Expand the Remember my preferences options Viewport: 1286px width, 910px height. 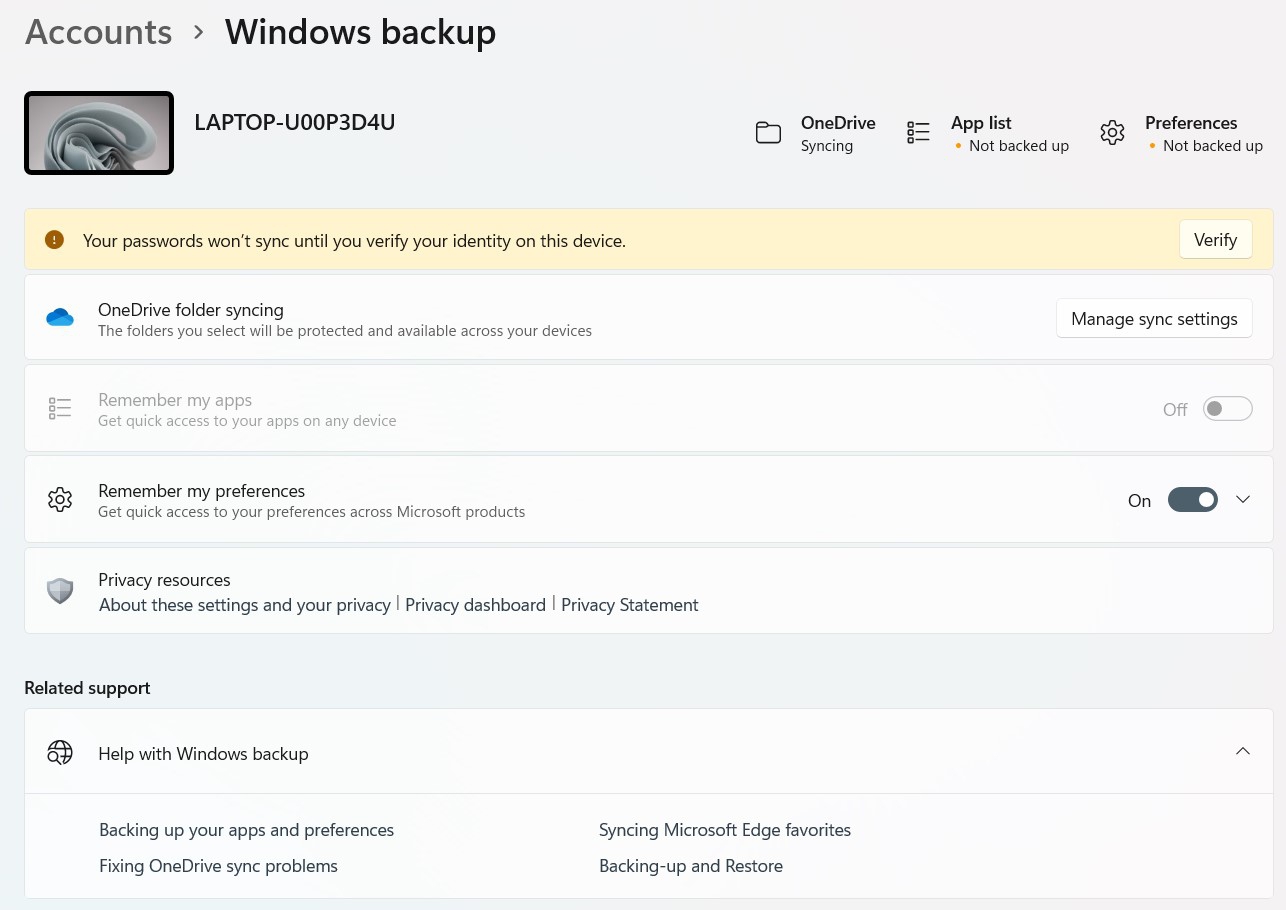tap(1243, 500)
